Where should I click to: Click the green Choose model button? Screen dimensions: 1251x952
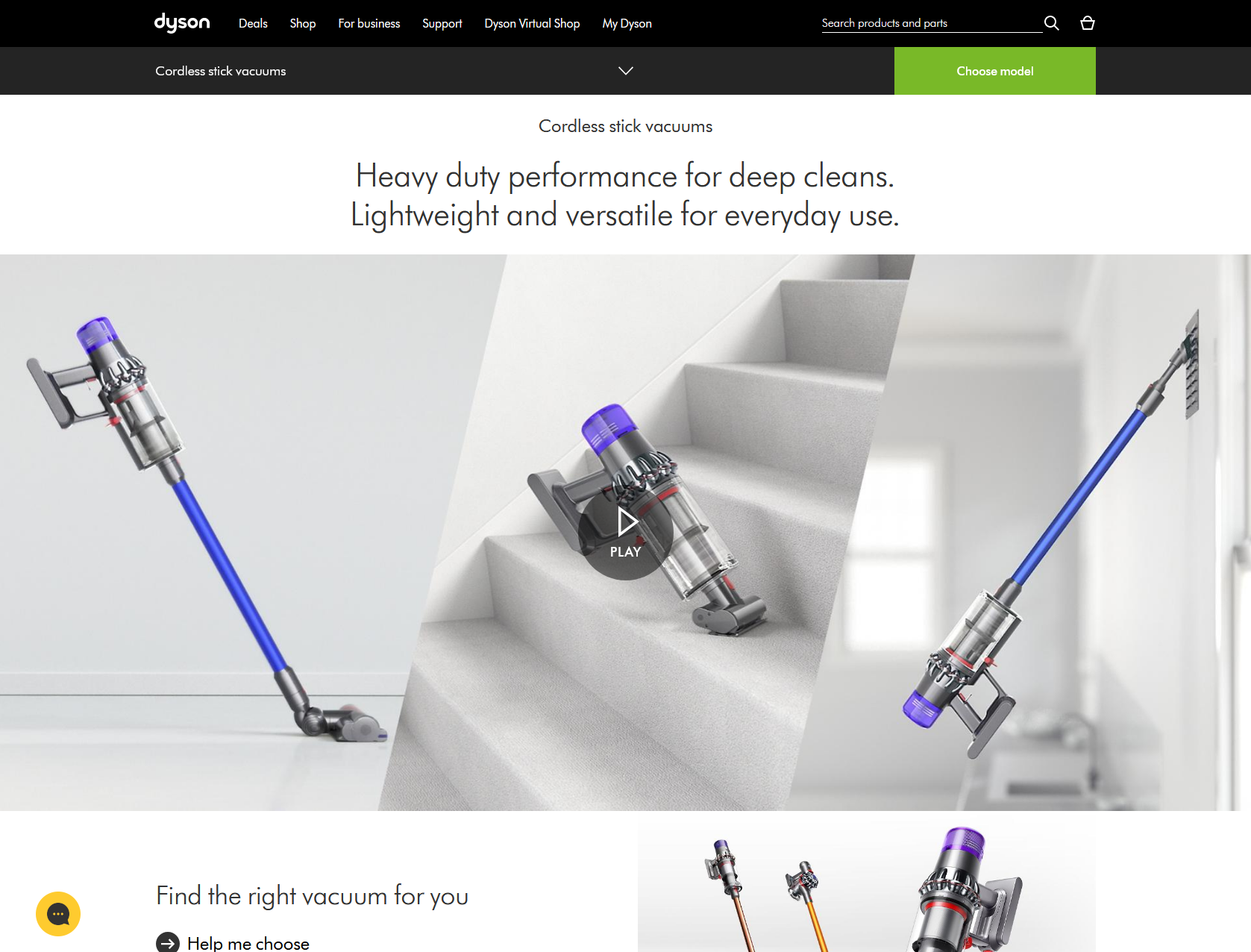tap(995, 71)
